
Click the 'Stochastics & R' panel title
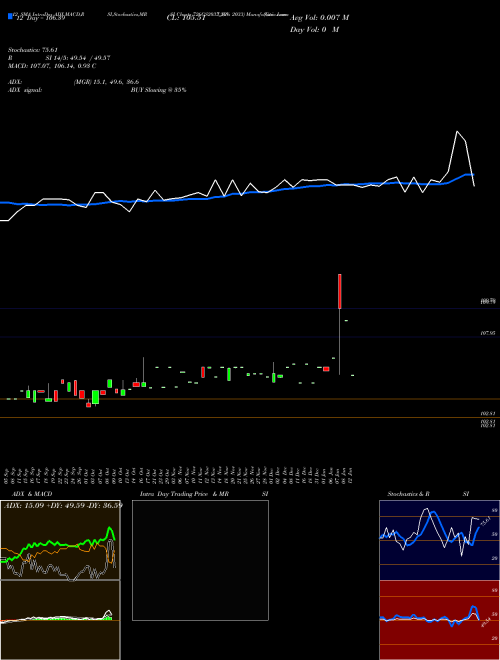408,494
